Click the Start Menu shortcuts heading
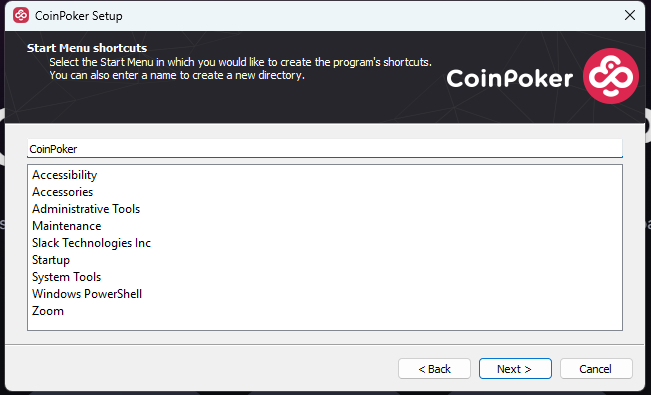 point(87,48)
